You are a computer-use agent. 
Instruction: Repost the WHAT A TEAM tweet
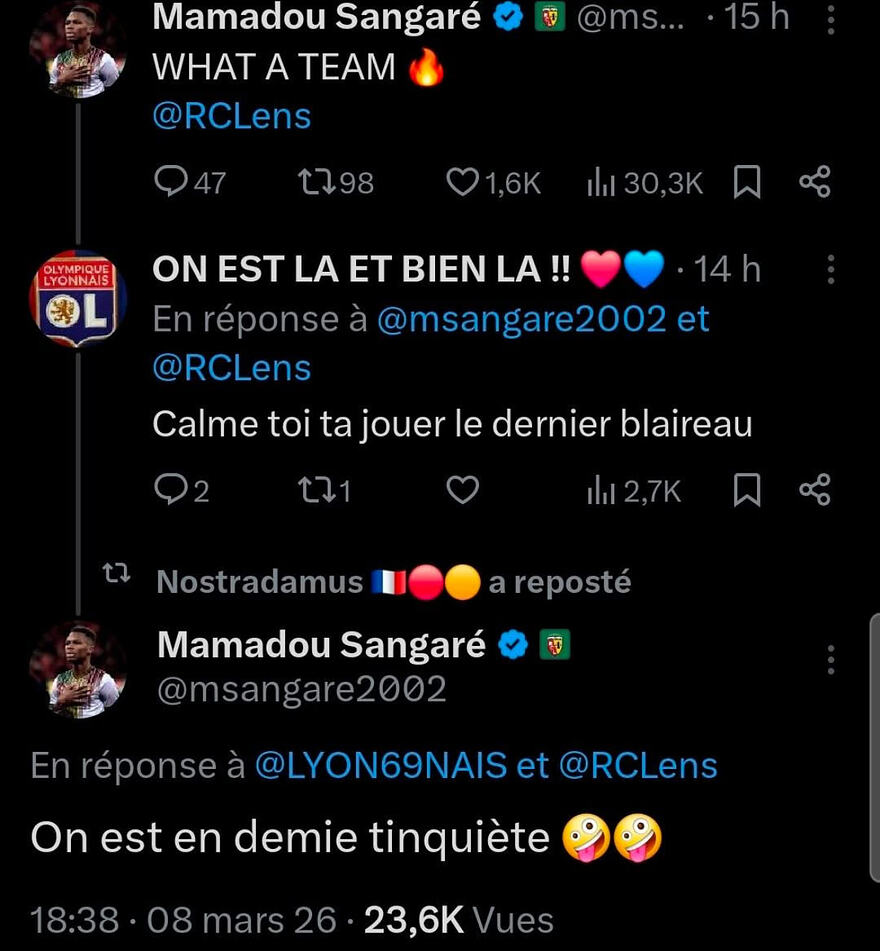[x=317, y=182]
